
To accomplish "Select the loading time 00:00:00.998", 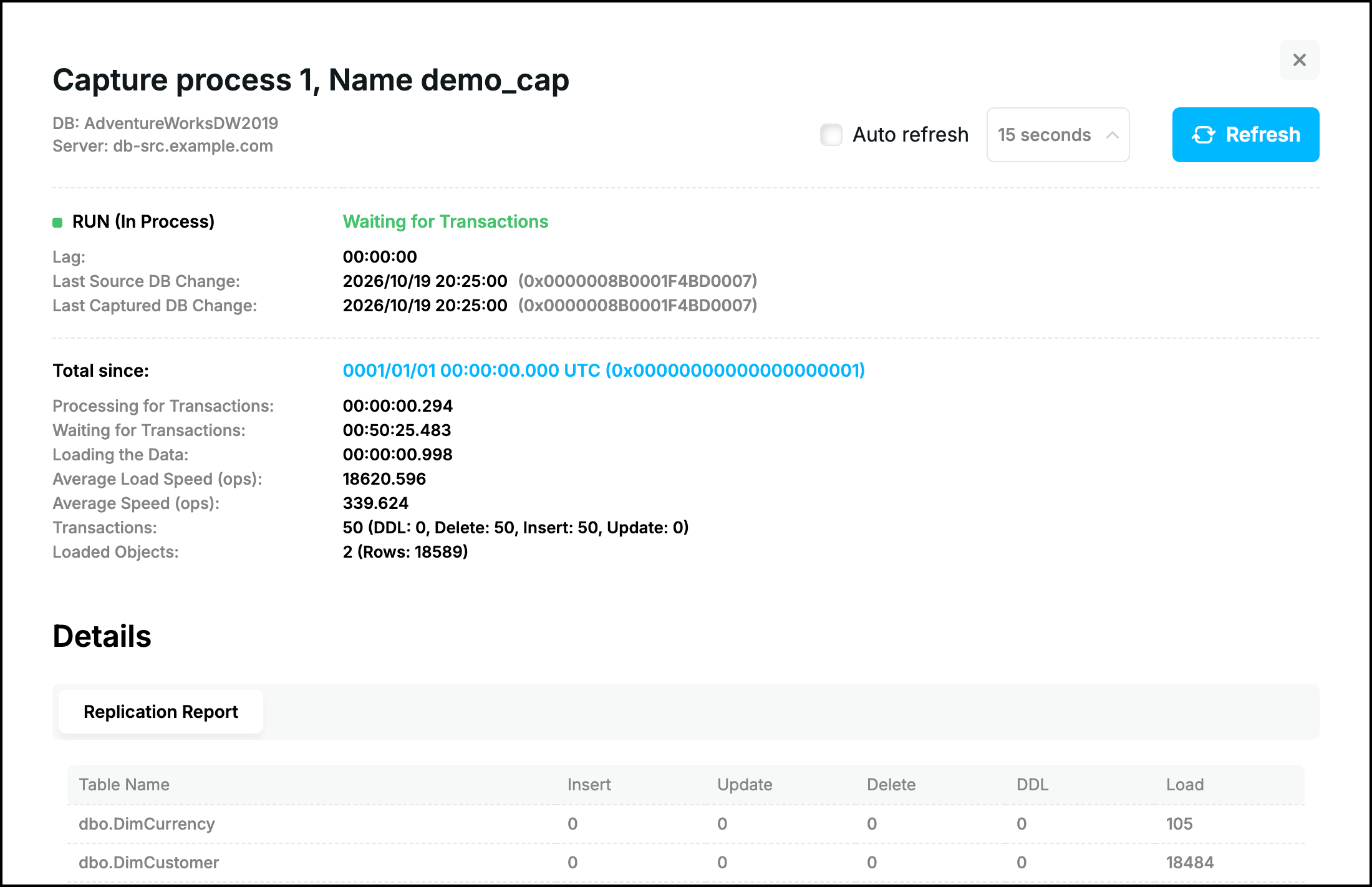I will 398,455.
